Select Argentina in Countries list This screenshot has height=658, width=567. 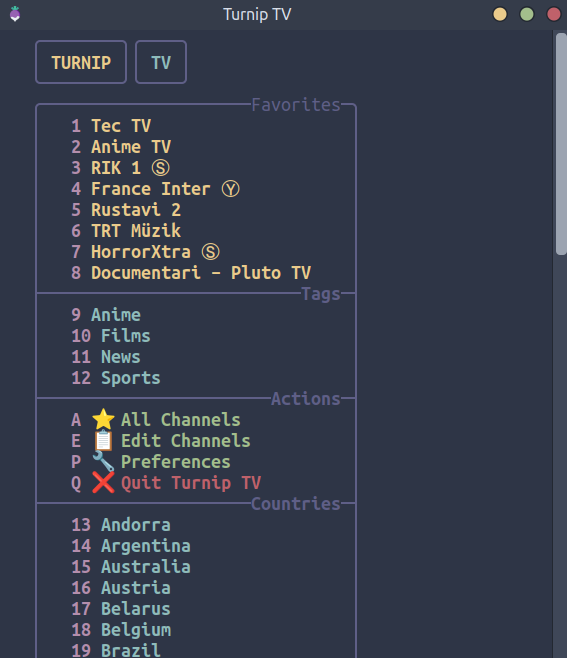tap(146, 546)
